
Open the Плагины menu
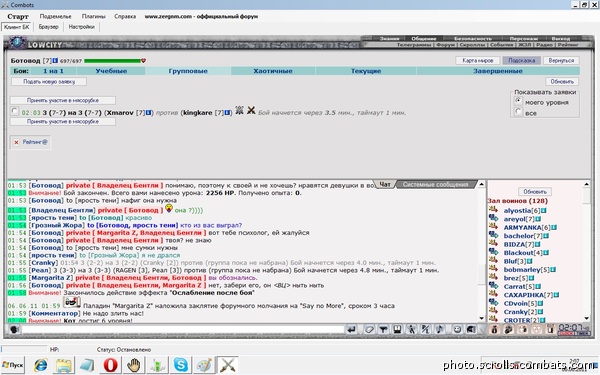[93, 16]
